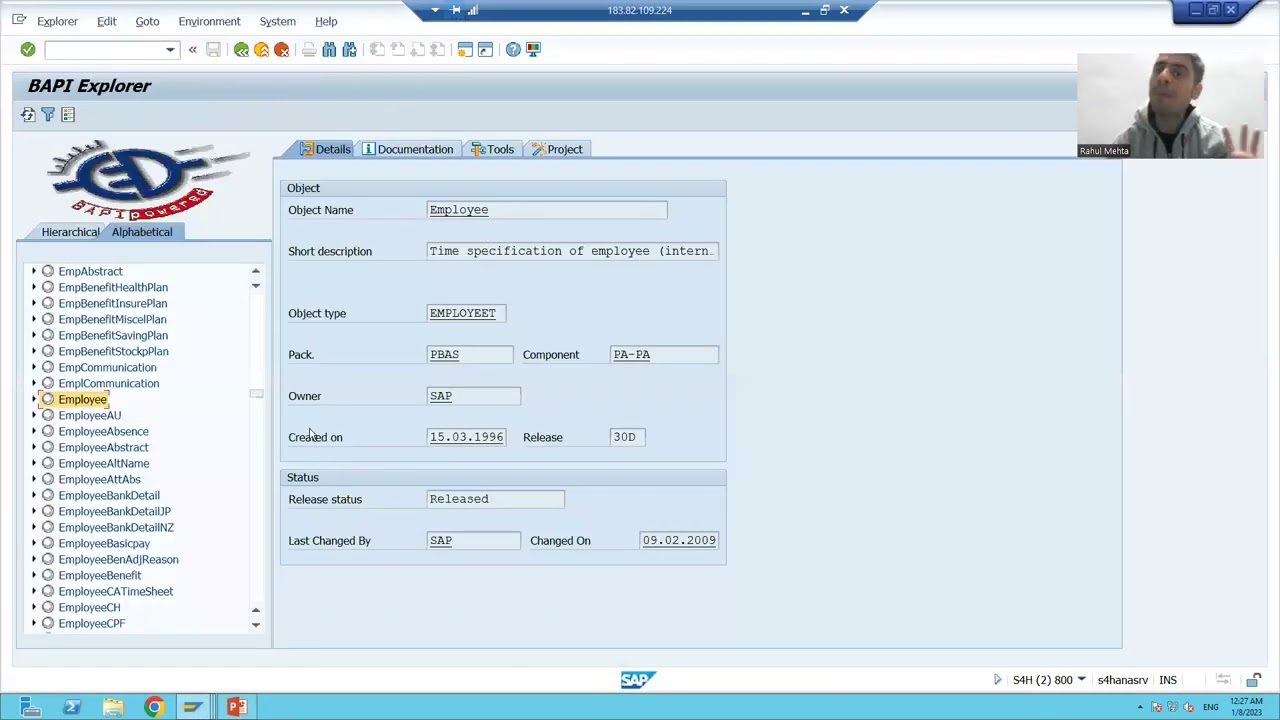Select EmployeeBasicpay in the tree
The image size is (1280, 720).
point(104,543)
